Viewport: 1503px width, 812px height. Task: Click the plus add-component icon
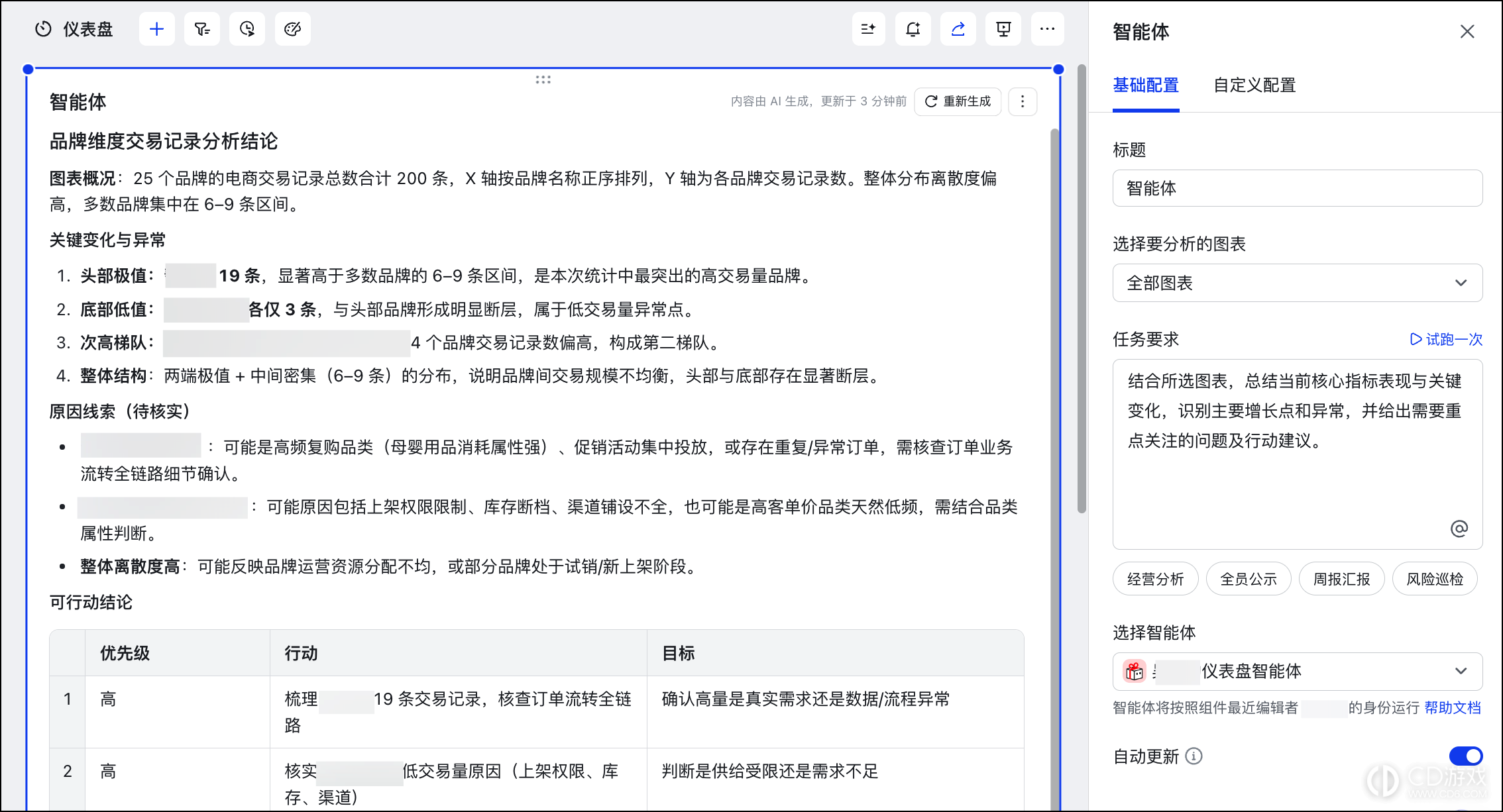[x=156, y=29]
